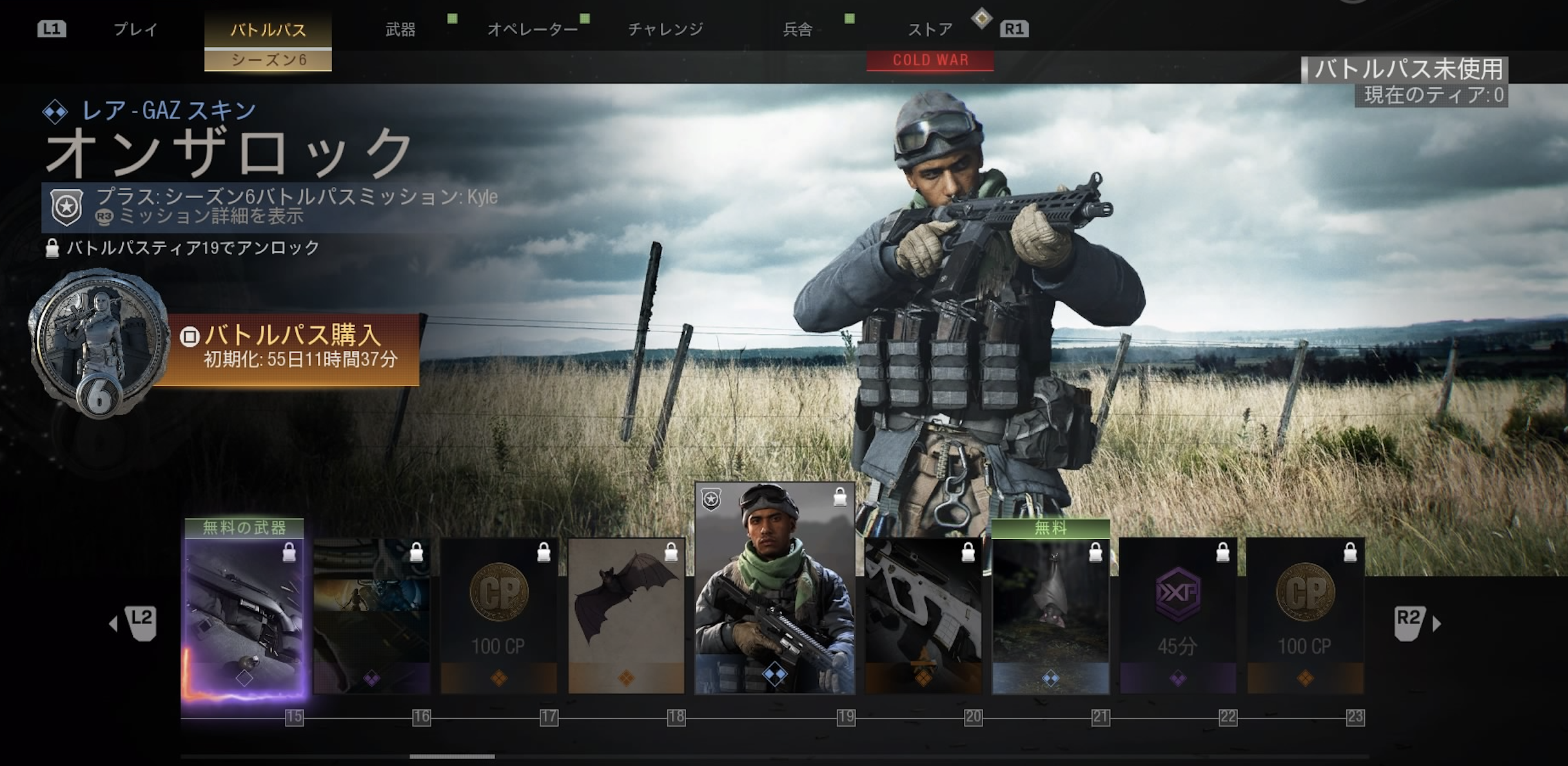Screen dimensions: 1568x766
Task: Open ミッション詳細を表示 link
Action: pos(211,216)
